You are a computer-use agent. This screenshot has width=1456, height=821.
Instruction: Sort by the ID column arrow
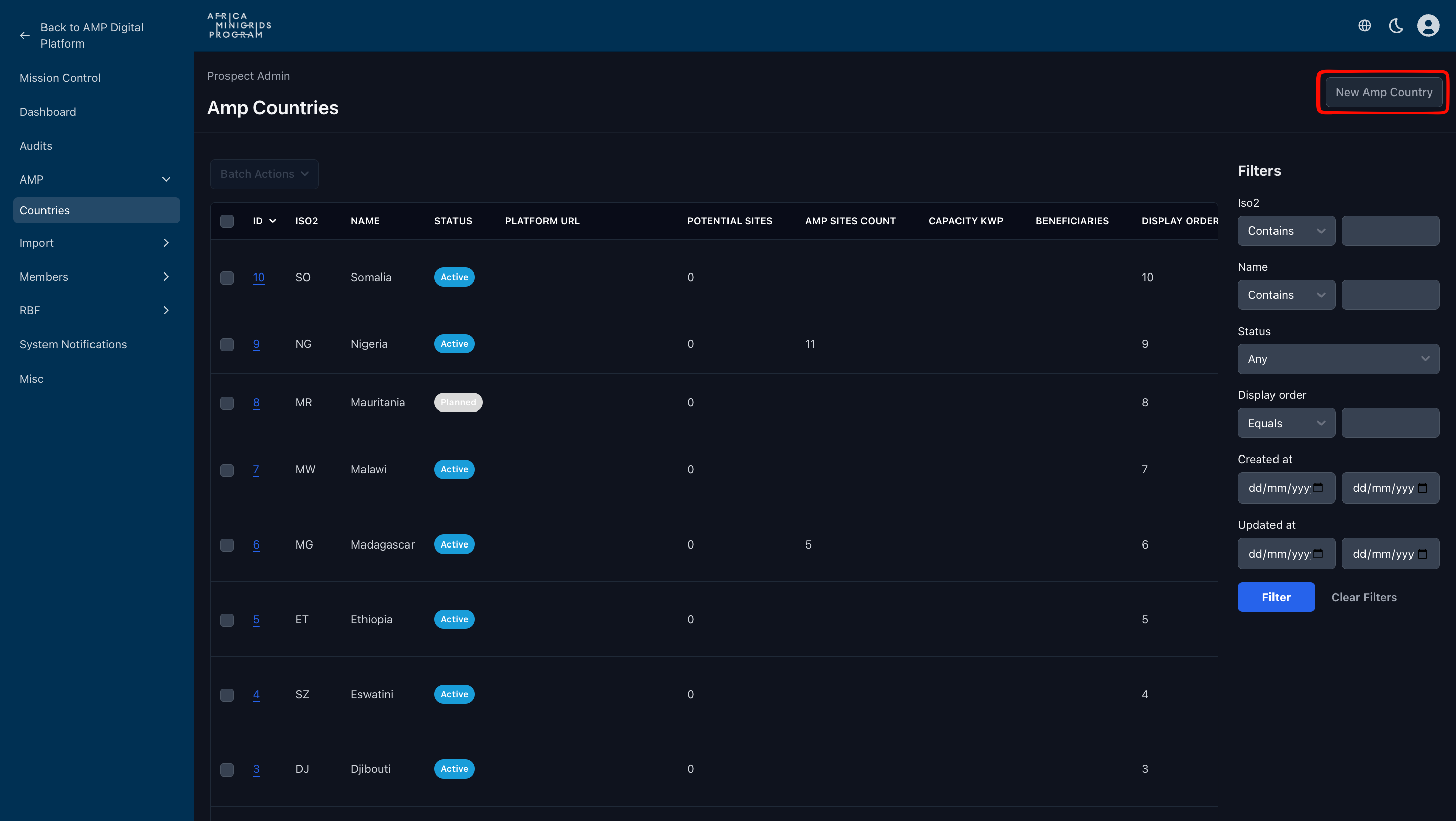pos(273,221)
